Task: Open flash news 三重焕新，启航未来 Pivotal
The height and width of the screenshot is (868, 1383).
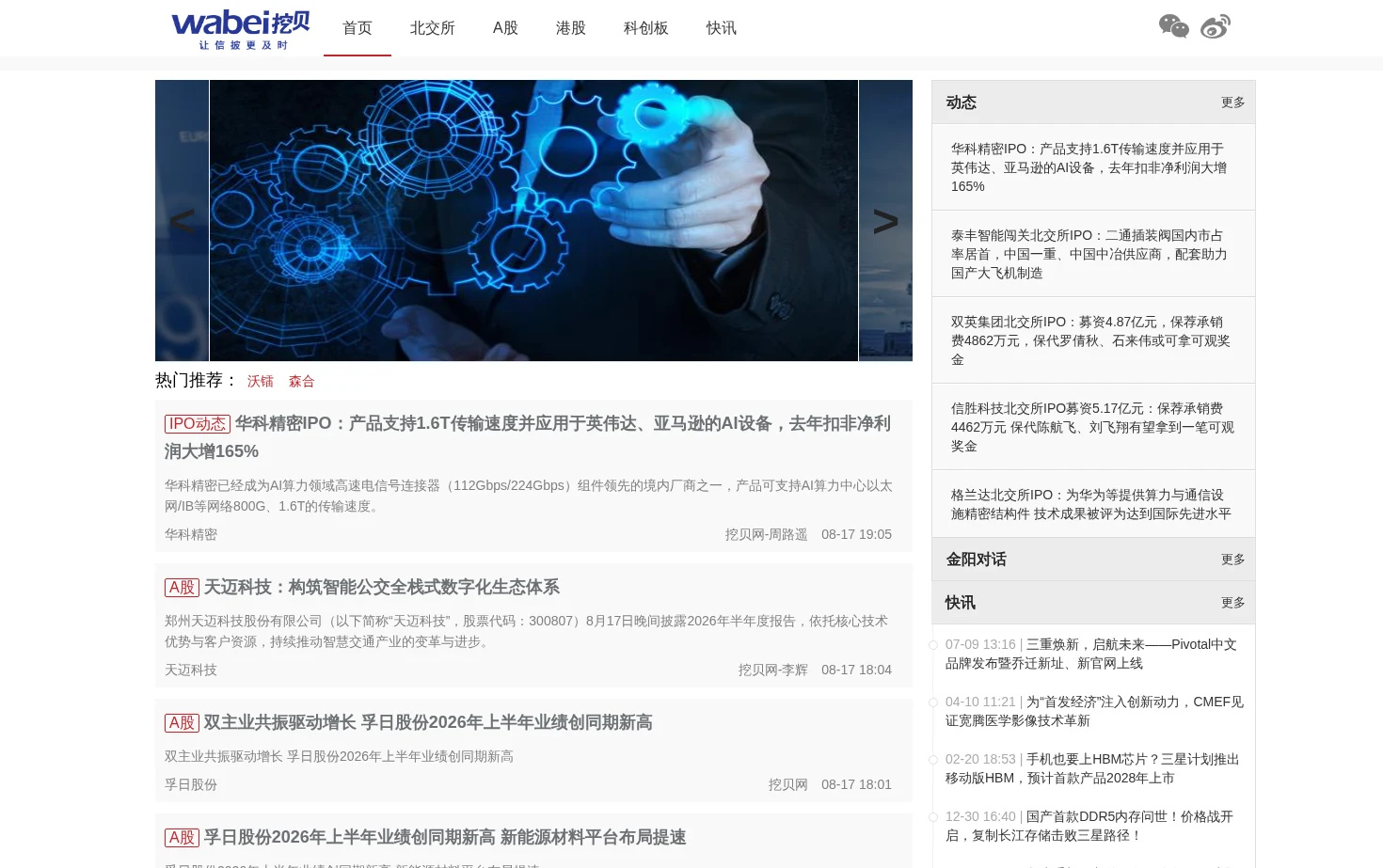Action: pos(1091,654)
